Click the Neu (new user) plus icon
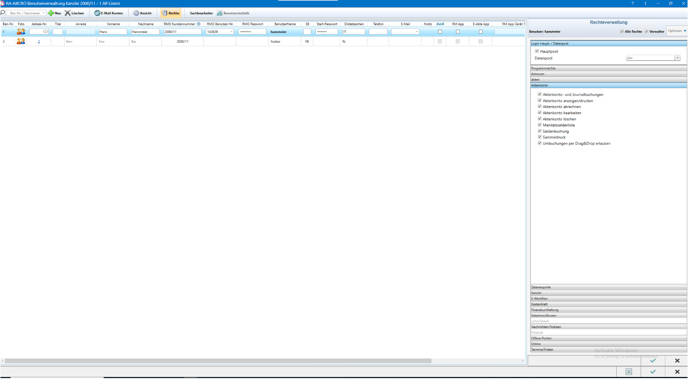 [51, 13]
